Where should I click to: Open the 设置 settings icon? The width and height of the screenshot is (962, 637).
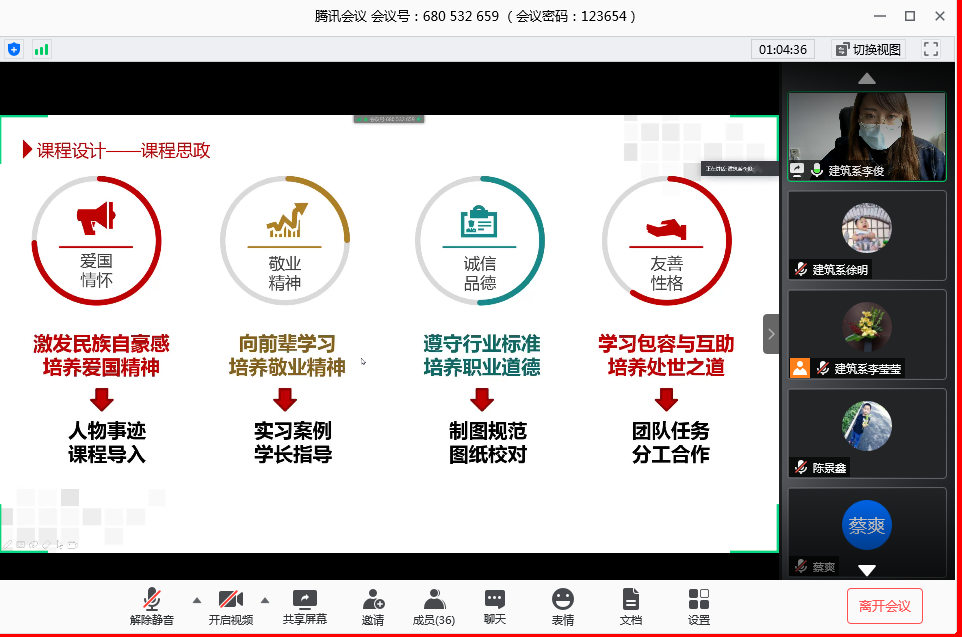click(699, 605)
